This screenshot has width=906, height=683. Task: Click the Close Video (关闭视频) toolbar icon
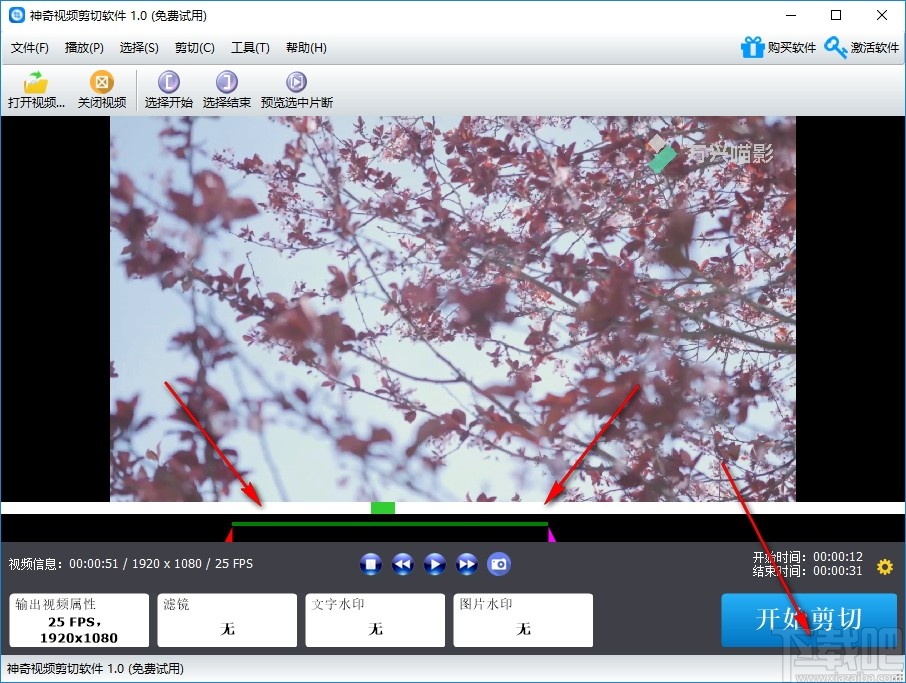[102, 82]
